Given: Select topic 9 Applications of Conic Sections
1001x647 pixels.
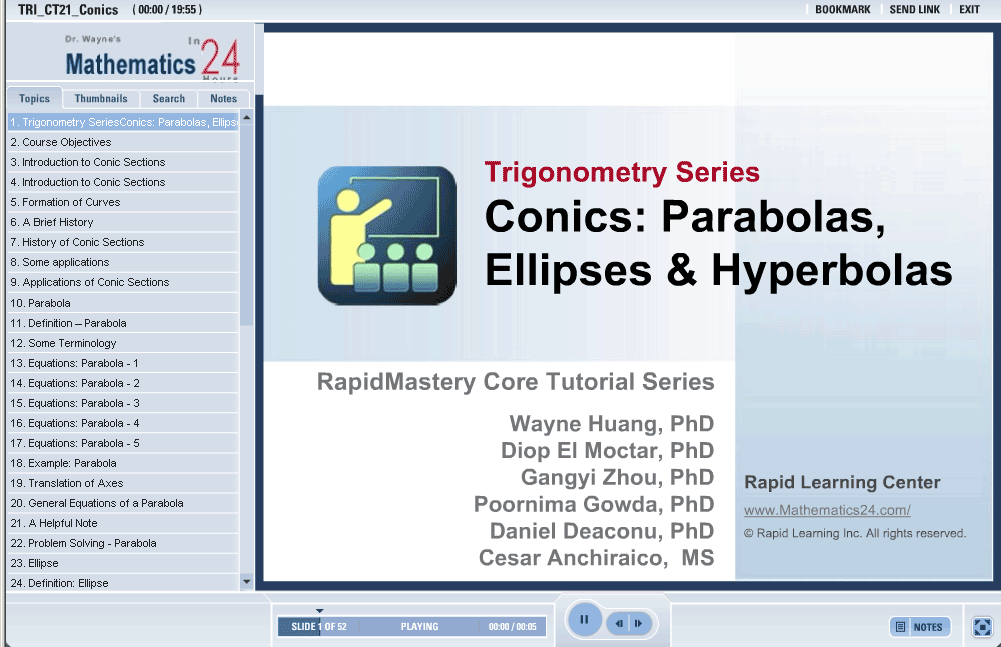Looking at the screenshot, I should pyautogui.click(x=123, y=282).
